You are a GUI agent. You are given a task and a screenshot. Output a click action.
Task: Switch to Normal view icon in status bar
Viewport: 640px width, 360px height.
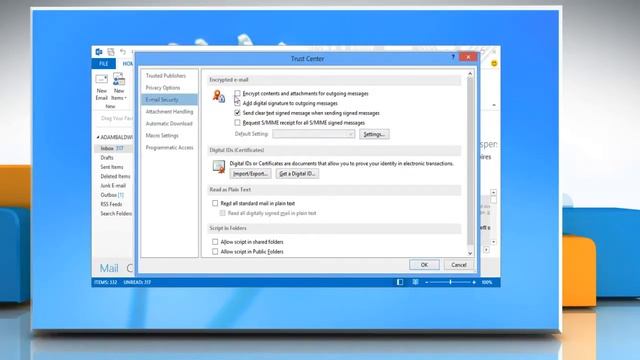400,282
